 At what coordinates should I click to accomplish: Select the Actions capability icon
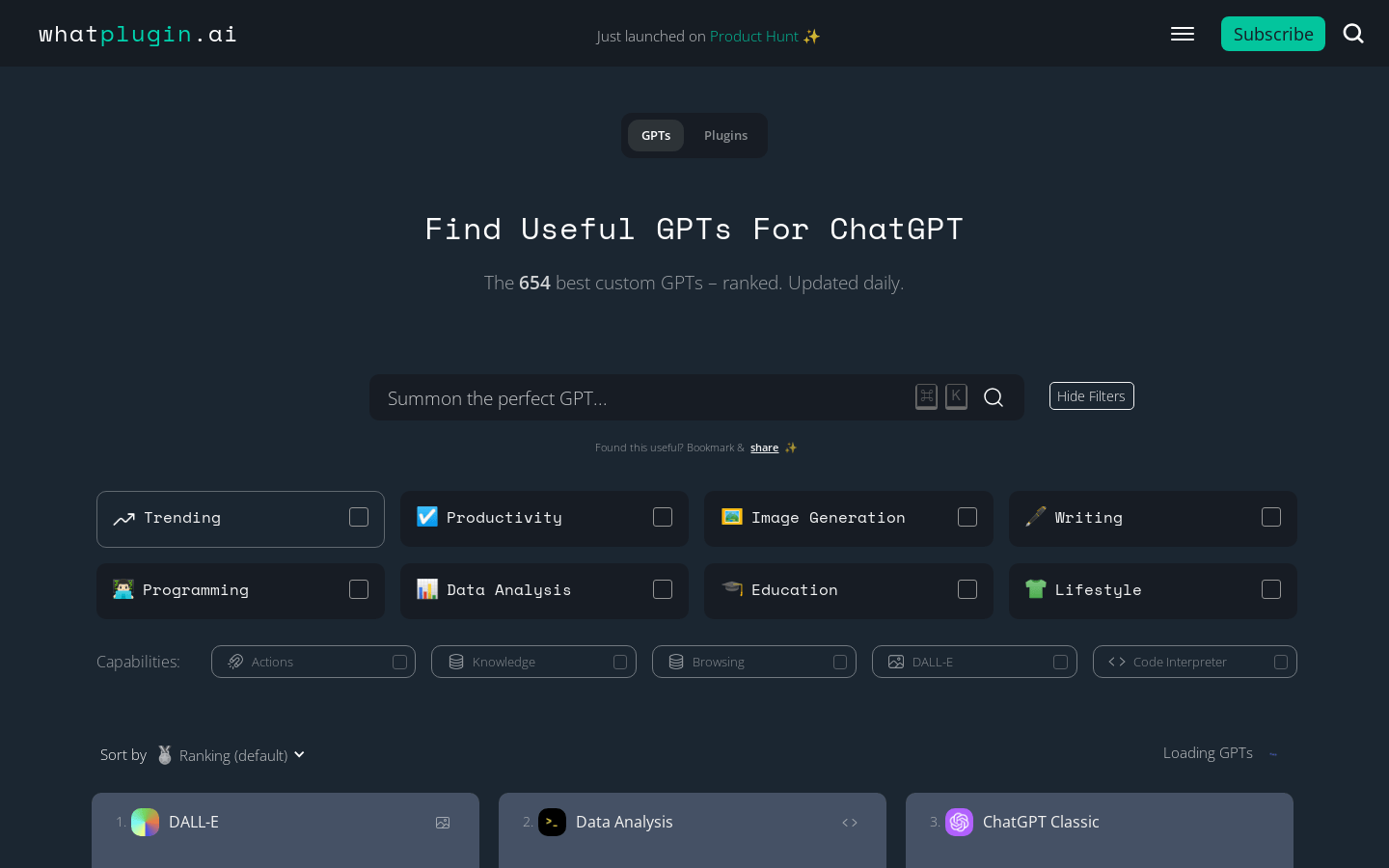click(235, 662)
